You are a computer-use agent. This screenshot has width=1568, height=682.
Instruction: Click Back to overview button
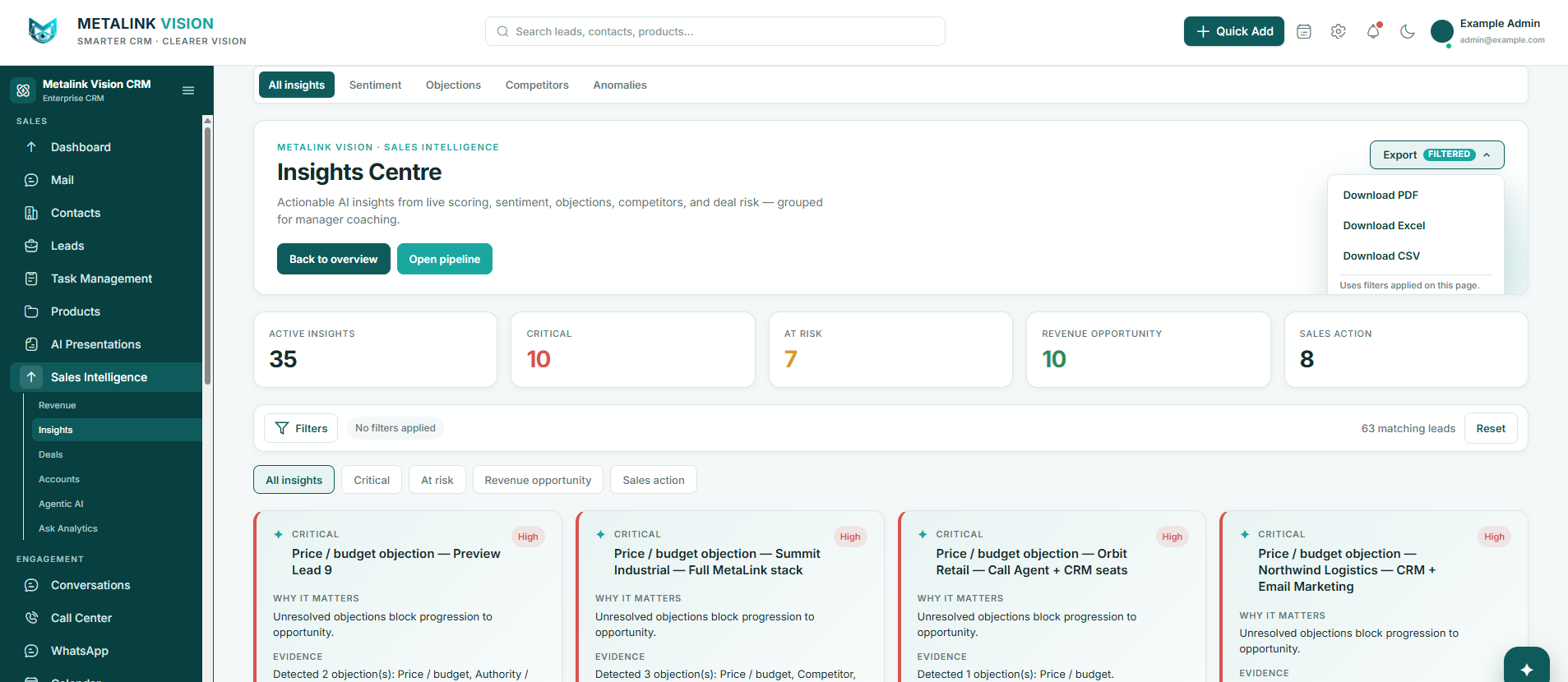tap(334, 259)
